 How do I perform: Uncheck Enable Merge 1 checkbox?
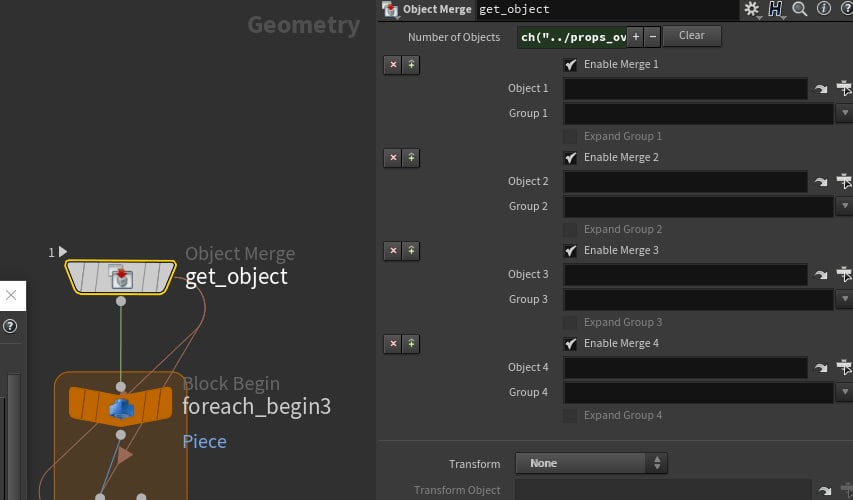pyautogui.click(x=570, y=65)
